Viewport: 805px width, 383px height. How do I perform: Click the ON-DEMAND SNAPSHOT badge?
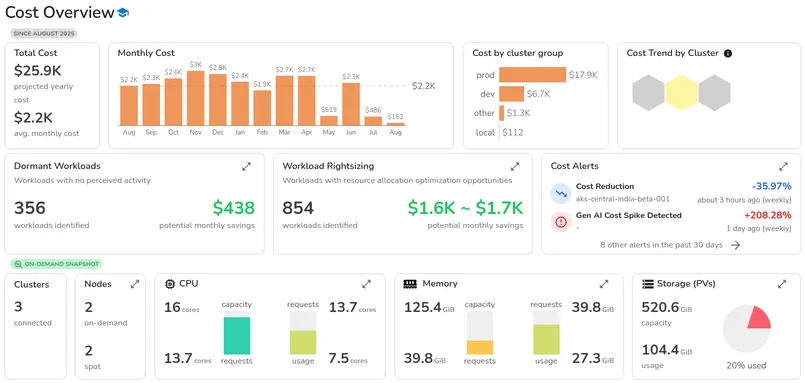point(56,264)
